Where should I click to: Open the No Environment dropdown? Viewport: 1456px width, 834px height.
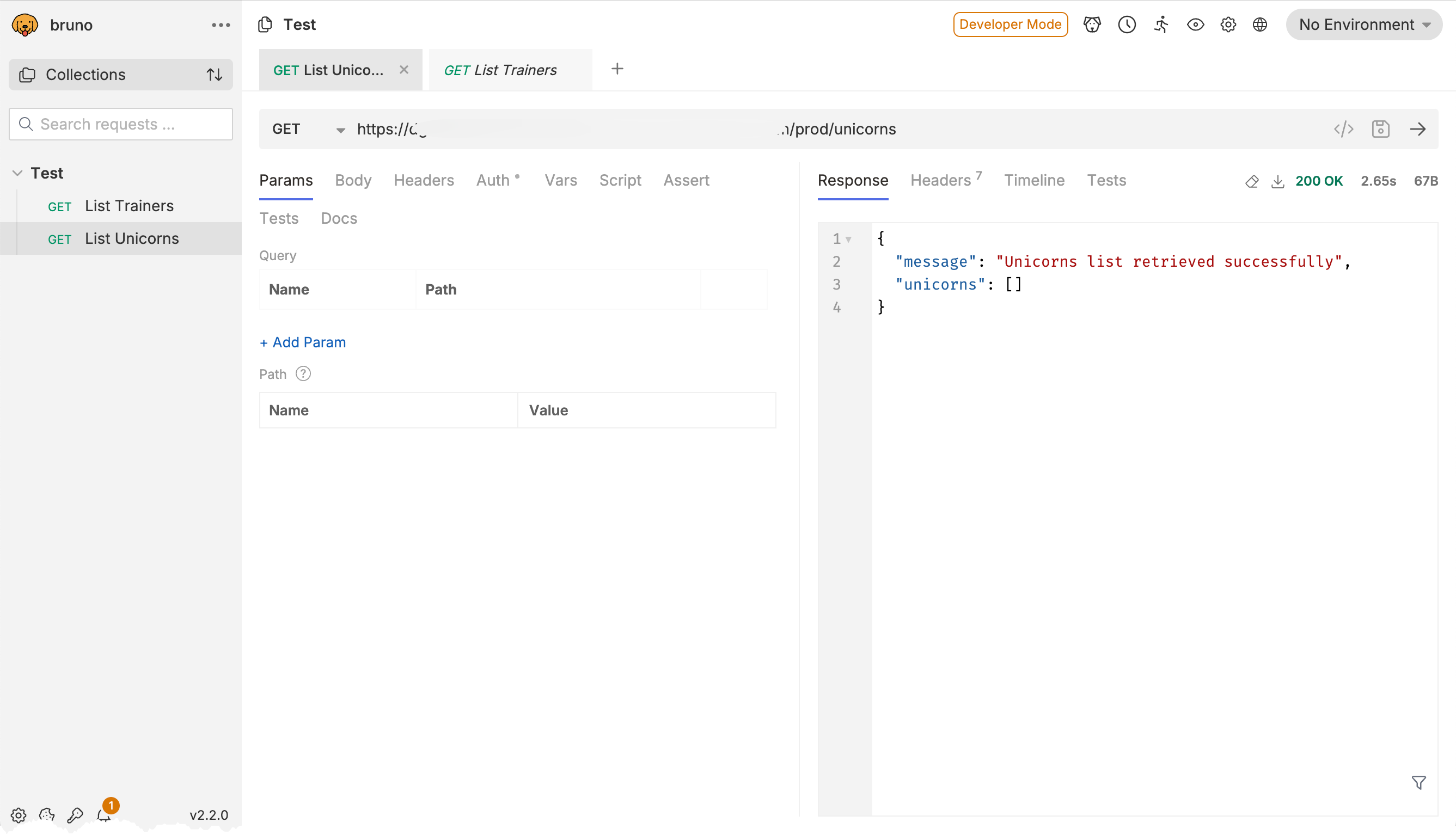click(1363, 24)
